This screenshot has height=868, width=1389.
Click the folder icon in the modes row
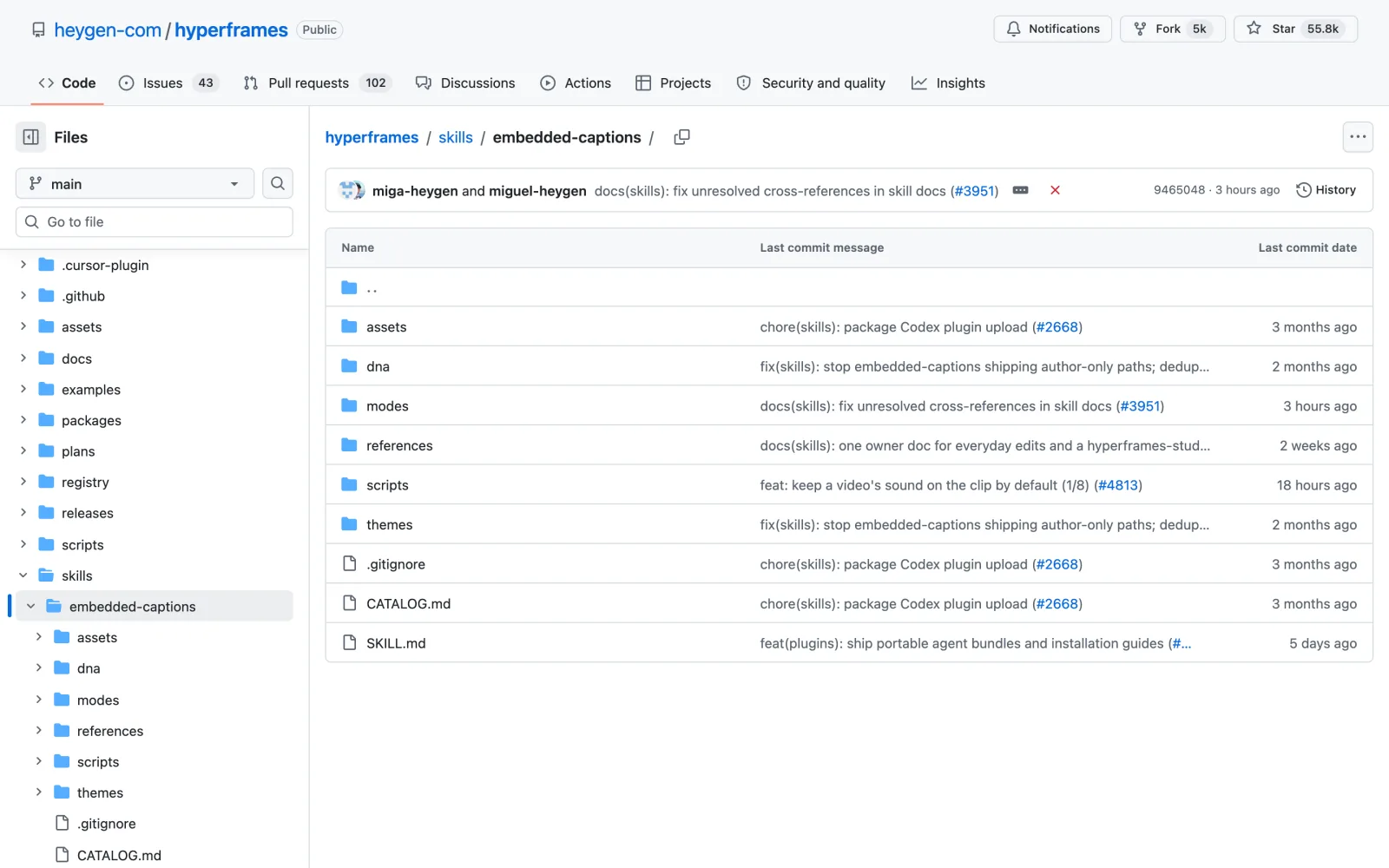click(349, 405)
